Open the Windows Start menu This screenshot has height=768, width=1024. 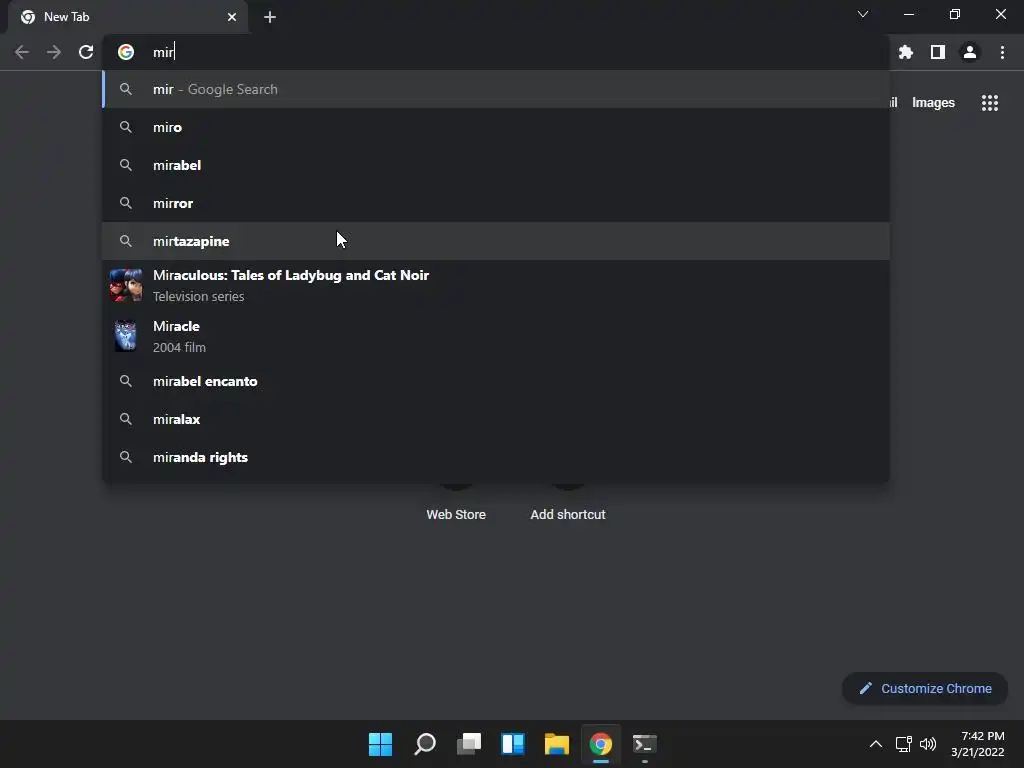tap(381, 744)
